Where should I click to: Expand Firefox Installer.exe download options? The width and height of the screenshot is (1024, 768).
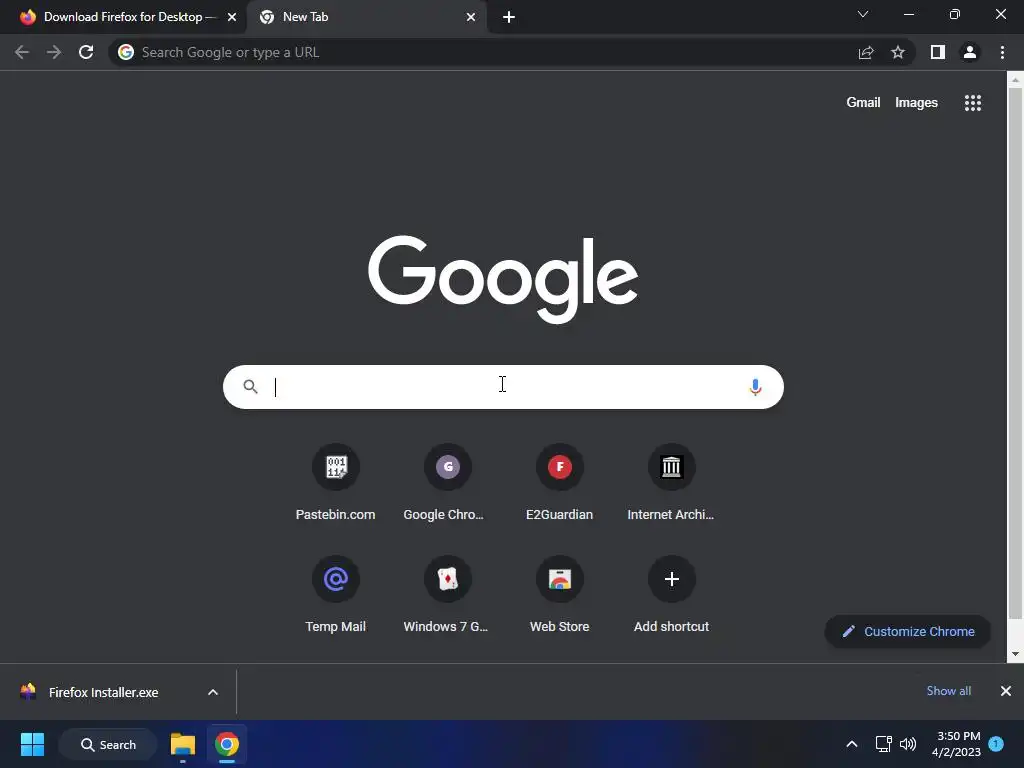coord(213,692)
